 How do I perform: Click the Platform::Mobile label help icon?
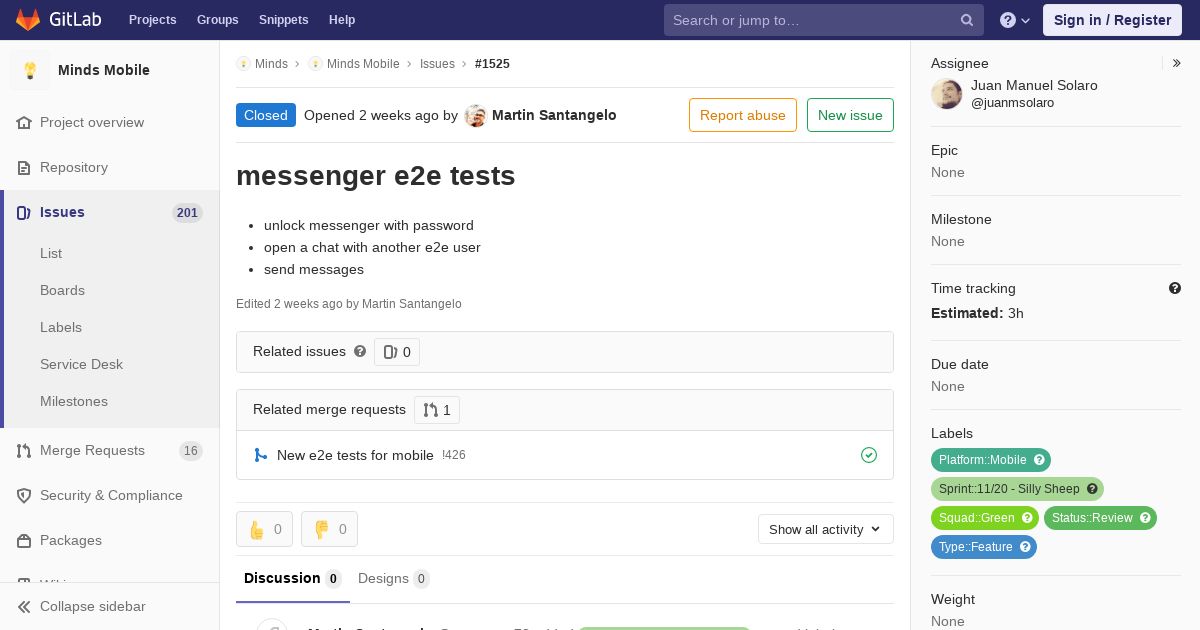click(x=1039, y=460)
